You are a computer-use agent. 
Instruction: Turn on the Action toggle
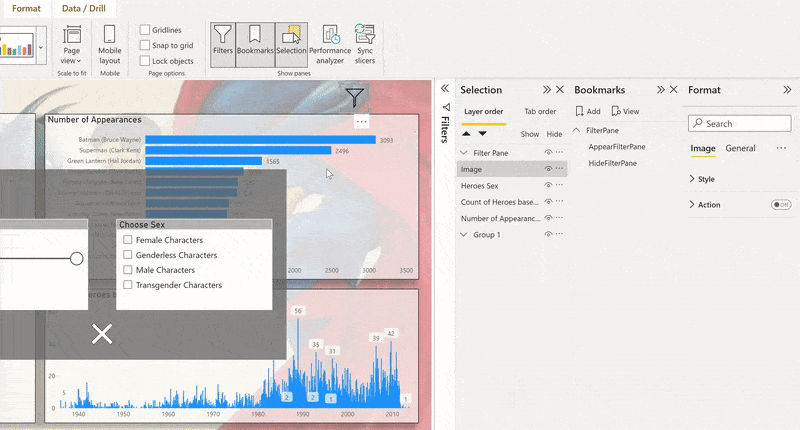click(x=781, y=205)
